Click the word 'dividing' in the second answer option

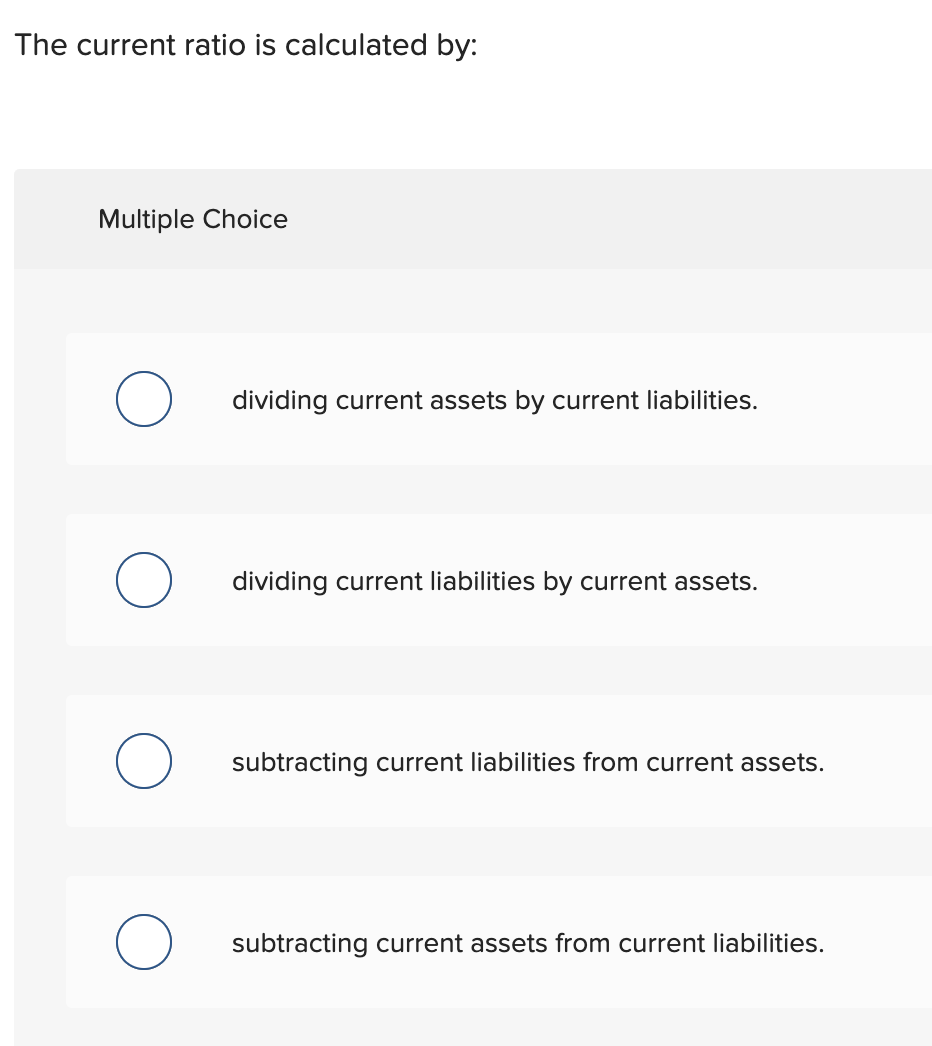tap(279, 582)
